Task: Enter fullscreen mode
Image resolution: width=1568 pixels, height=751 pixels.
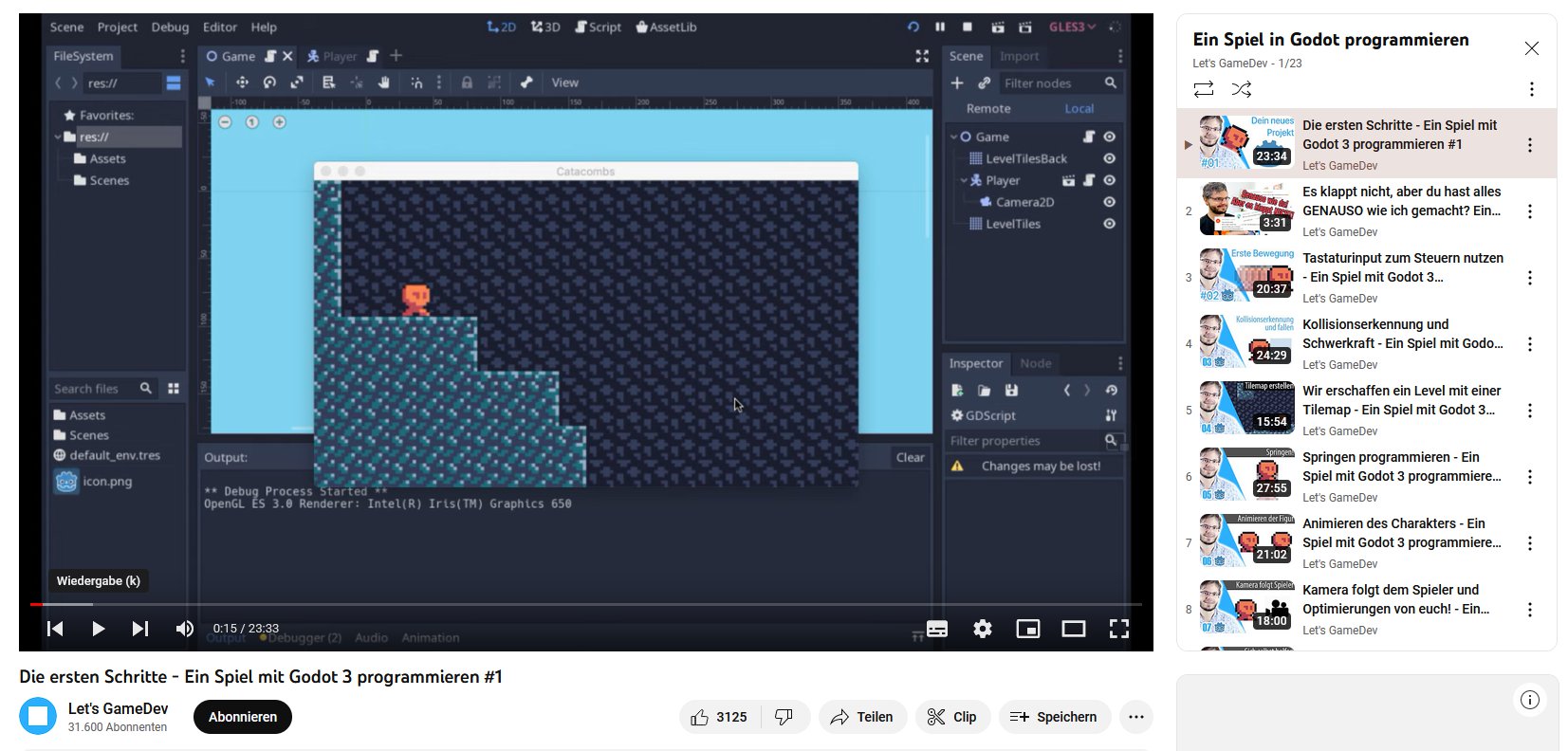Action: tap(1119, 629)
